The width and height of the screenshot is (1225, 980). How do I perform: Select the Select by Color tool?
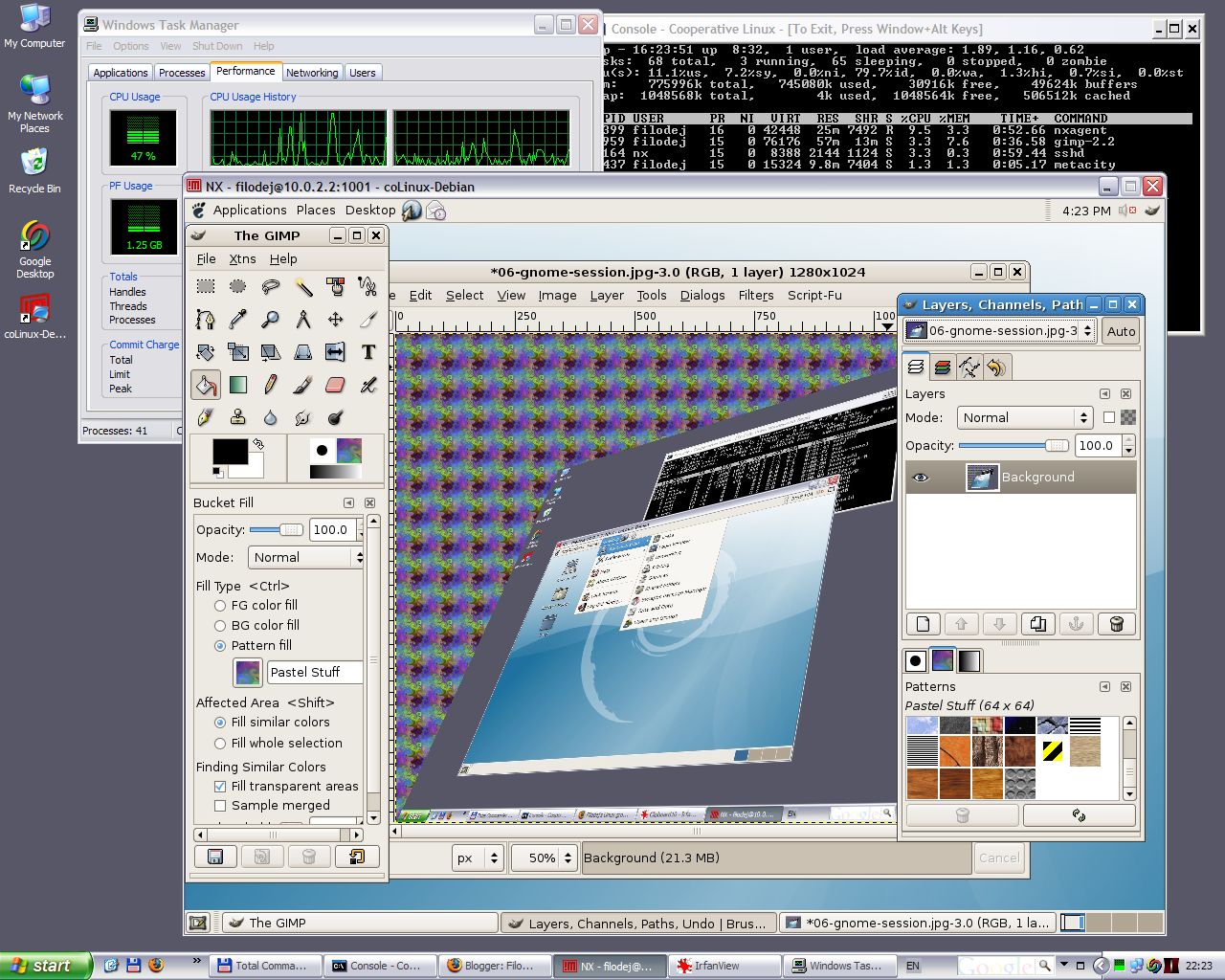(335, 286)
